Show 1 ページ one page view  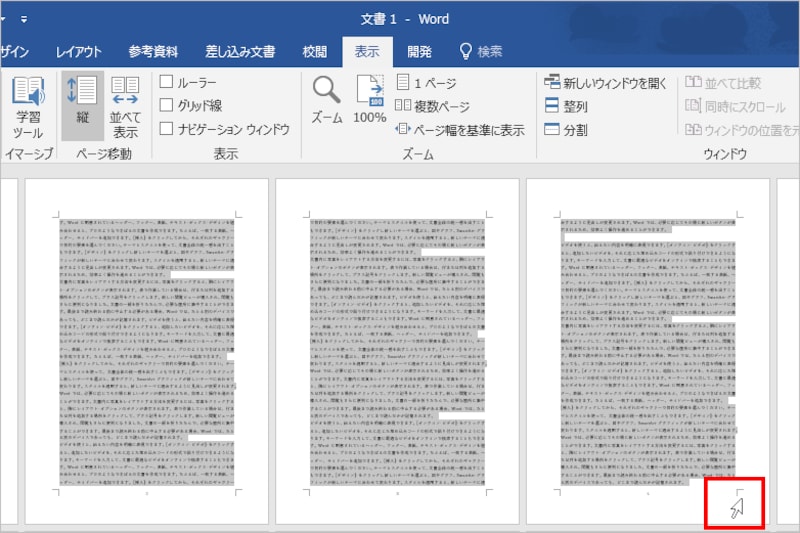click(x=427, y=82)
